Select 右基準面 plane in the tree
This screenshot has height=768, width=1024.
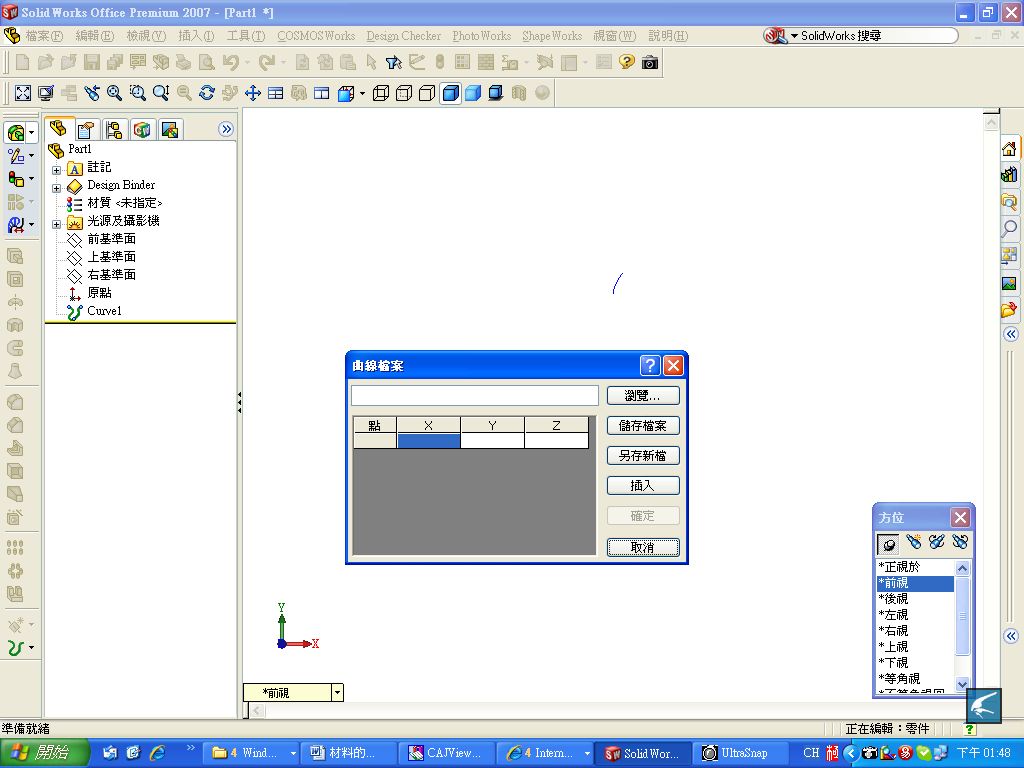[x=112, y=275]
